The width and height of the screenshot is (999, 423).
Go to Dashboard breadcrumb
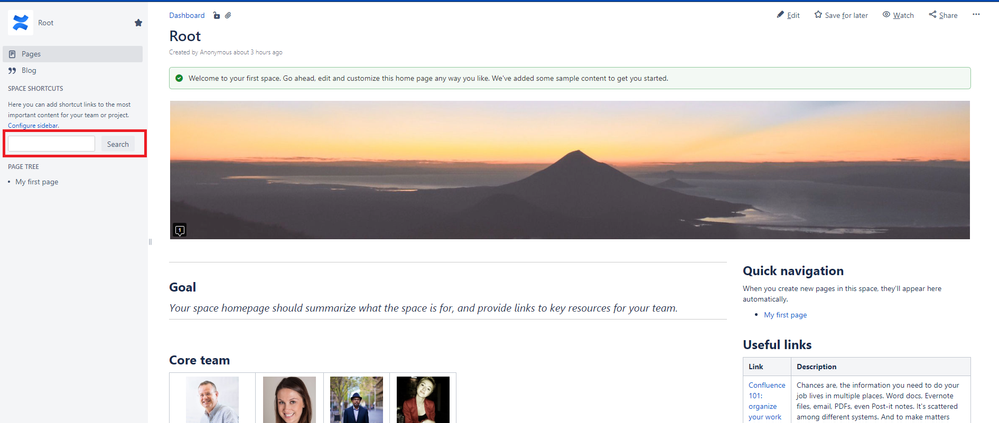(187, 15)
